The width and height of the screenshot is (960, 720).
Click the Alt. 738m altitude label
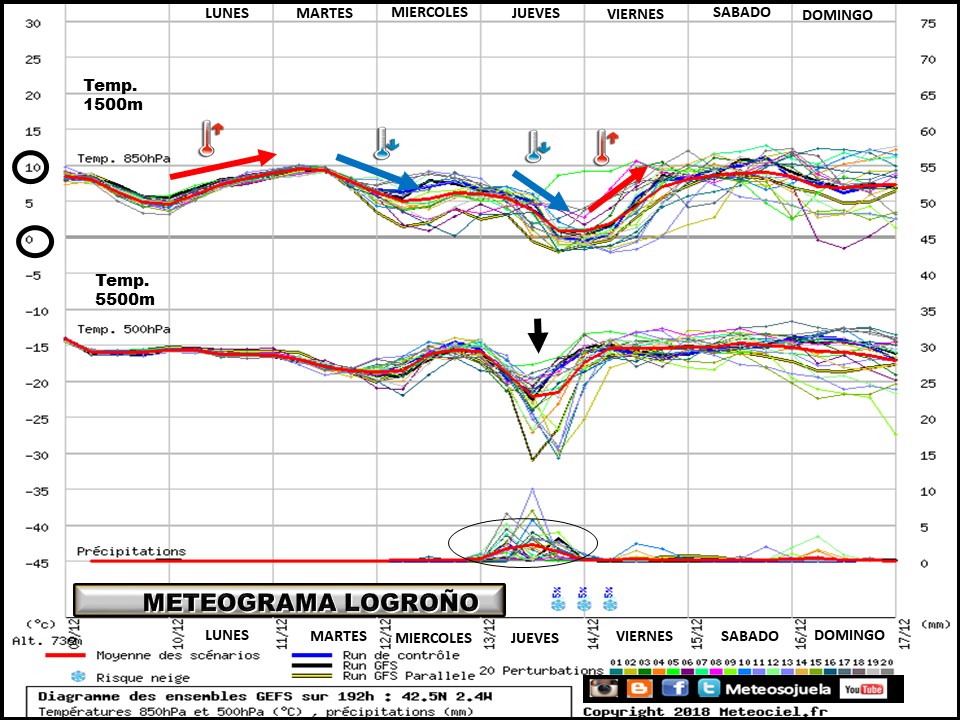pos(47,641)
